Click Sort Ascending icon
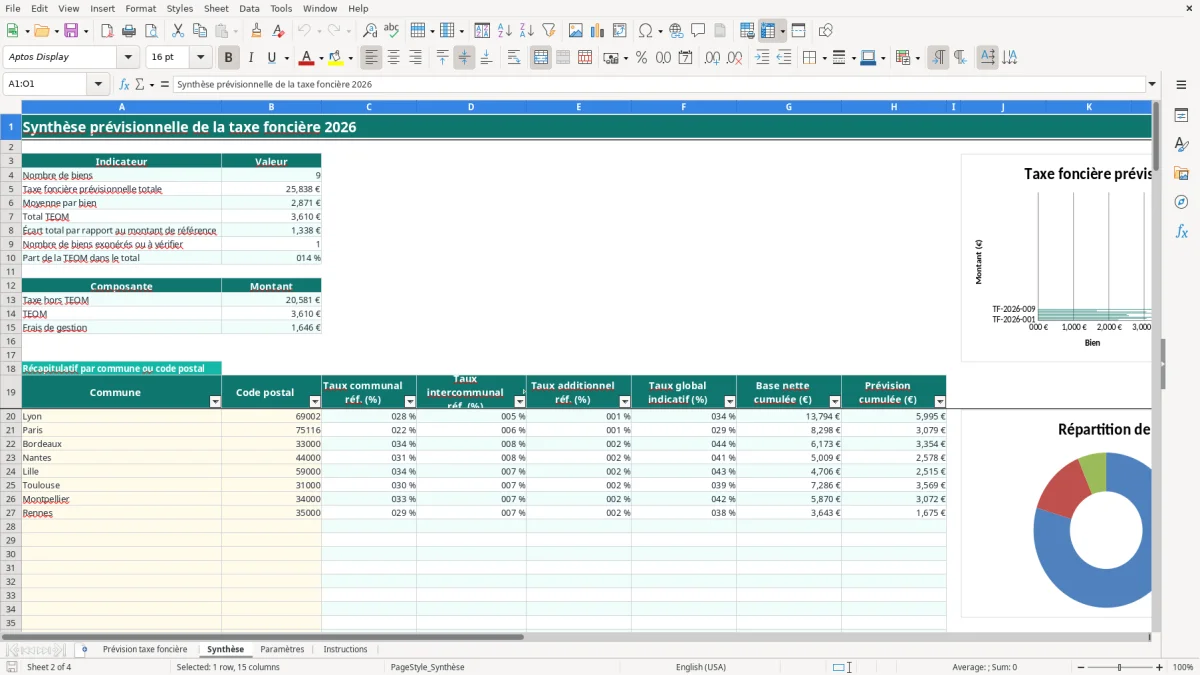 tap(505, 31)
